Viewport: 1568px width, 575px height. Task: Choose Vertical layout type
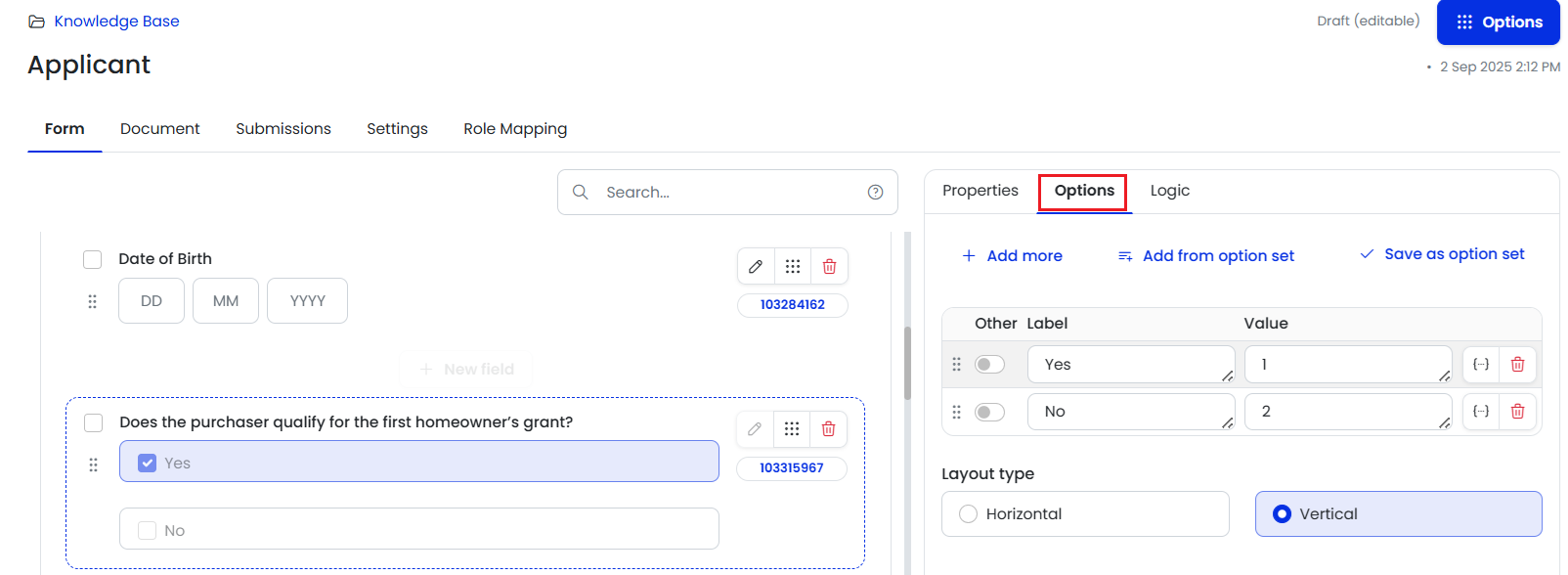(x=1399, y=513)
